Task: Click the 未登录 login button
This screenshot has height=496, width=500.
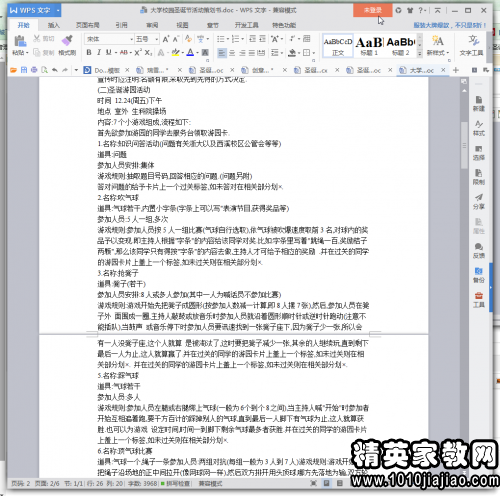Action: [x=373, y=10]
